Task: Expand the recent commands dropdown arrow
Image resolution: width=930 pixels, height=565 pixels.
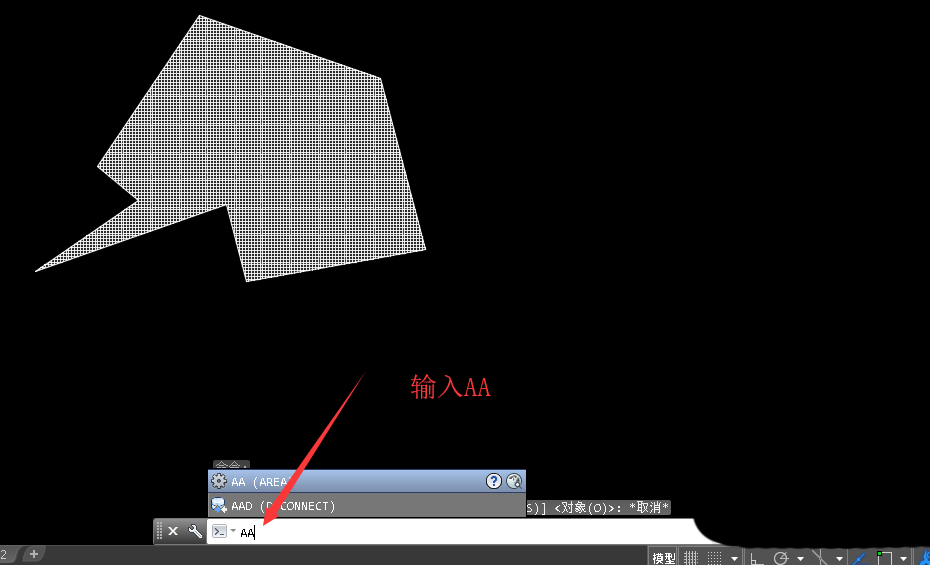Action: point(233,531)
